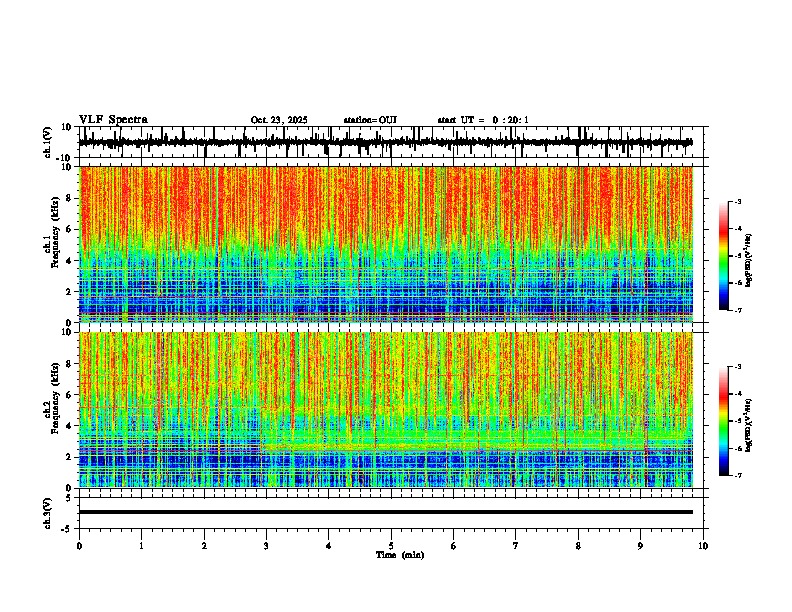Click the date text "Oct. 23, 2025"
Image resolution: width=792 pixels, height=612 pixels.
pyautogui.click(x=279, y=120)
